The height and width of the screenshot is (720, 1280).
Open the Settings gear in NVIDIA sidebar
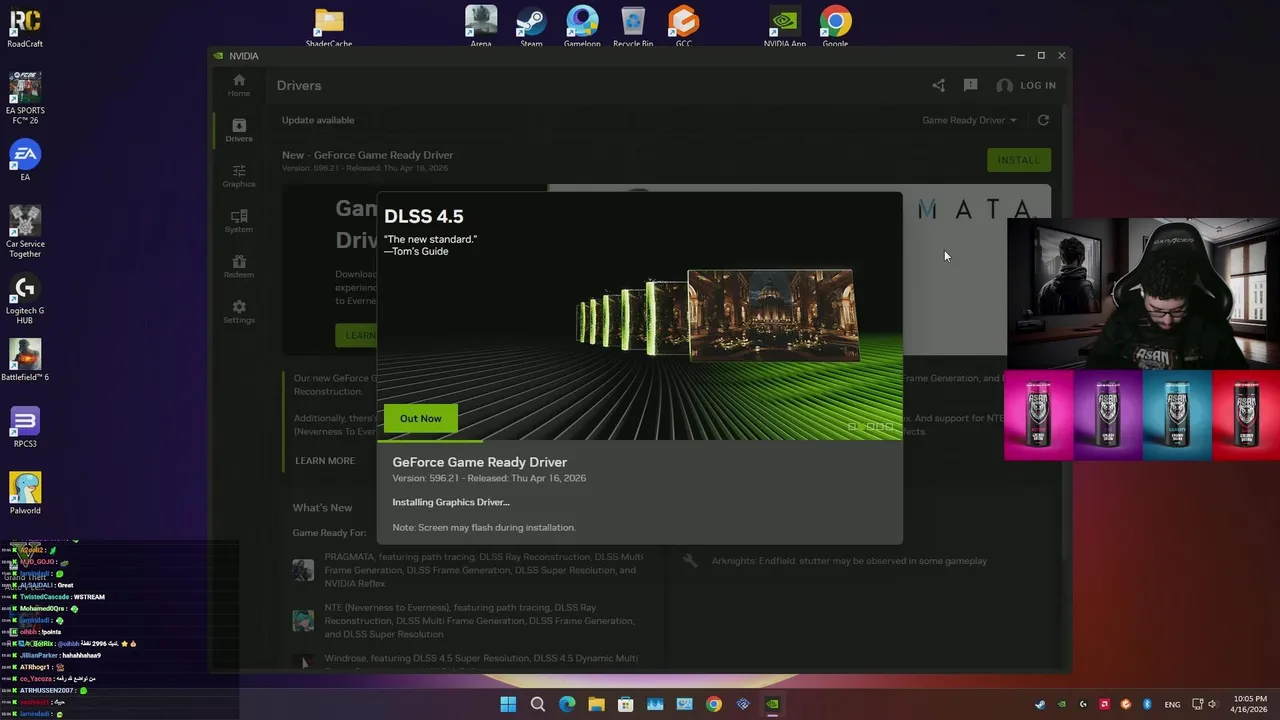point(238,311)
